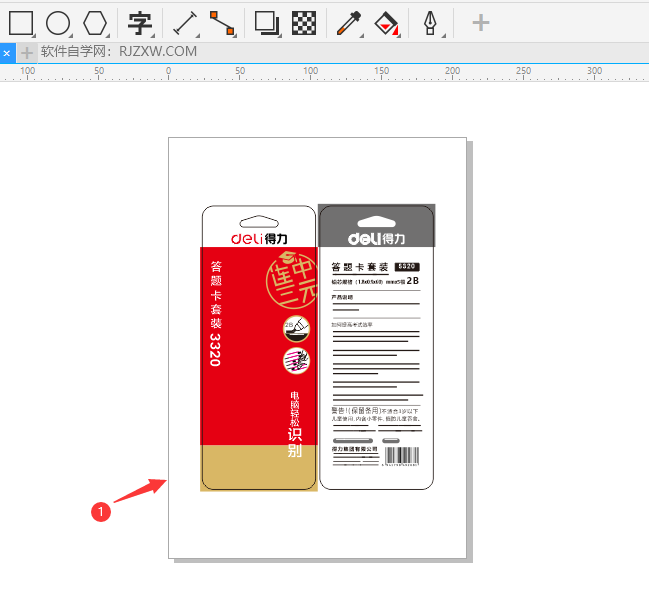Select the Connector tool

click(222, 23)
